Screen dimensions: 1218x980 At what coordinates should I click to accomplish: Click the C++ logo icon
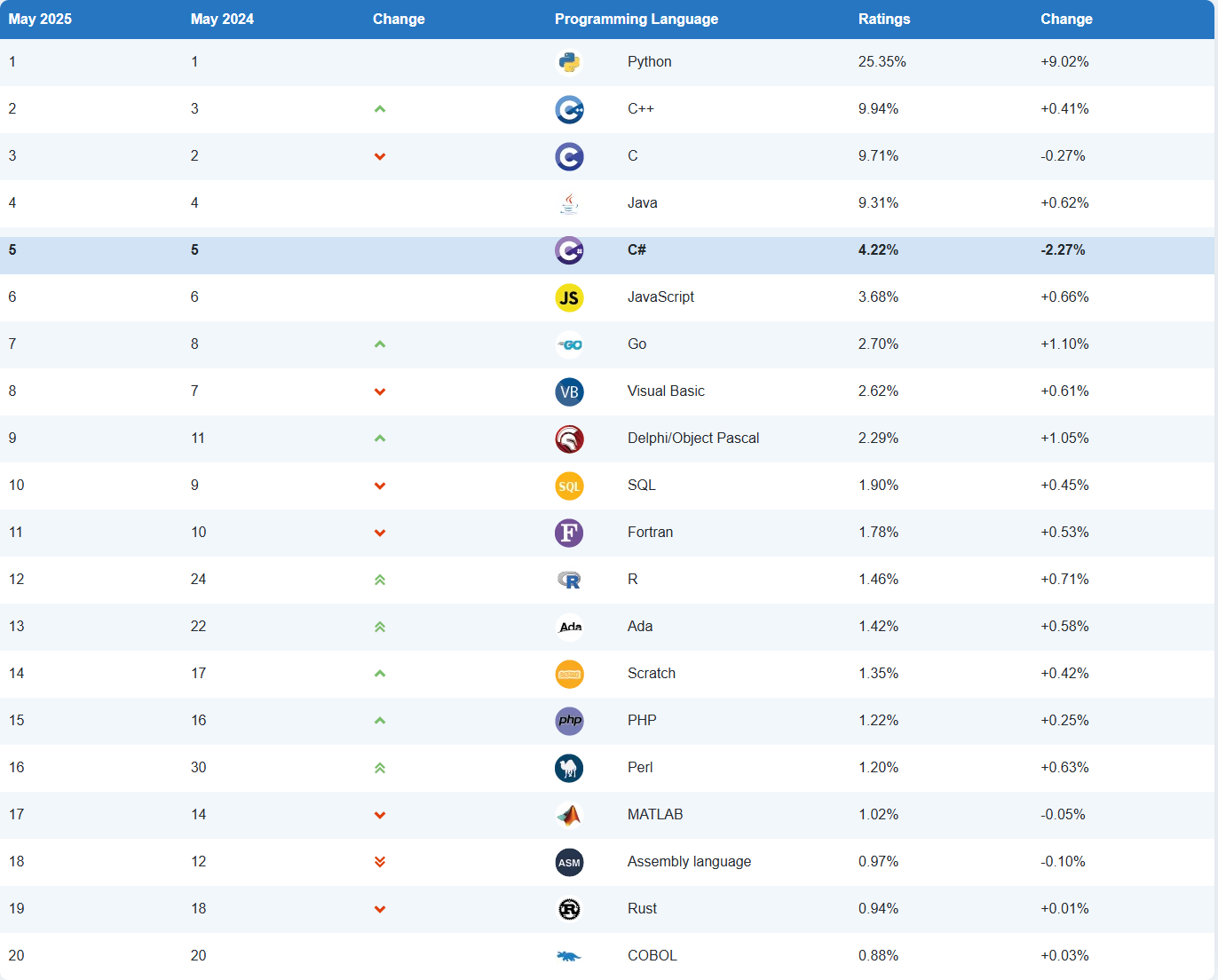coord(569,109)
